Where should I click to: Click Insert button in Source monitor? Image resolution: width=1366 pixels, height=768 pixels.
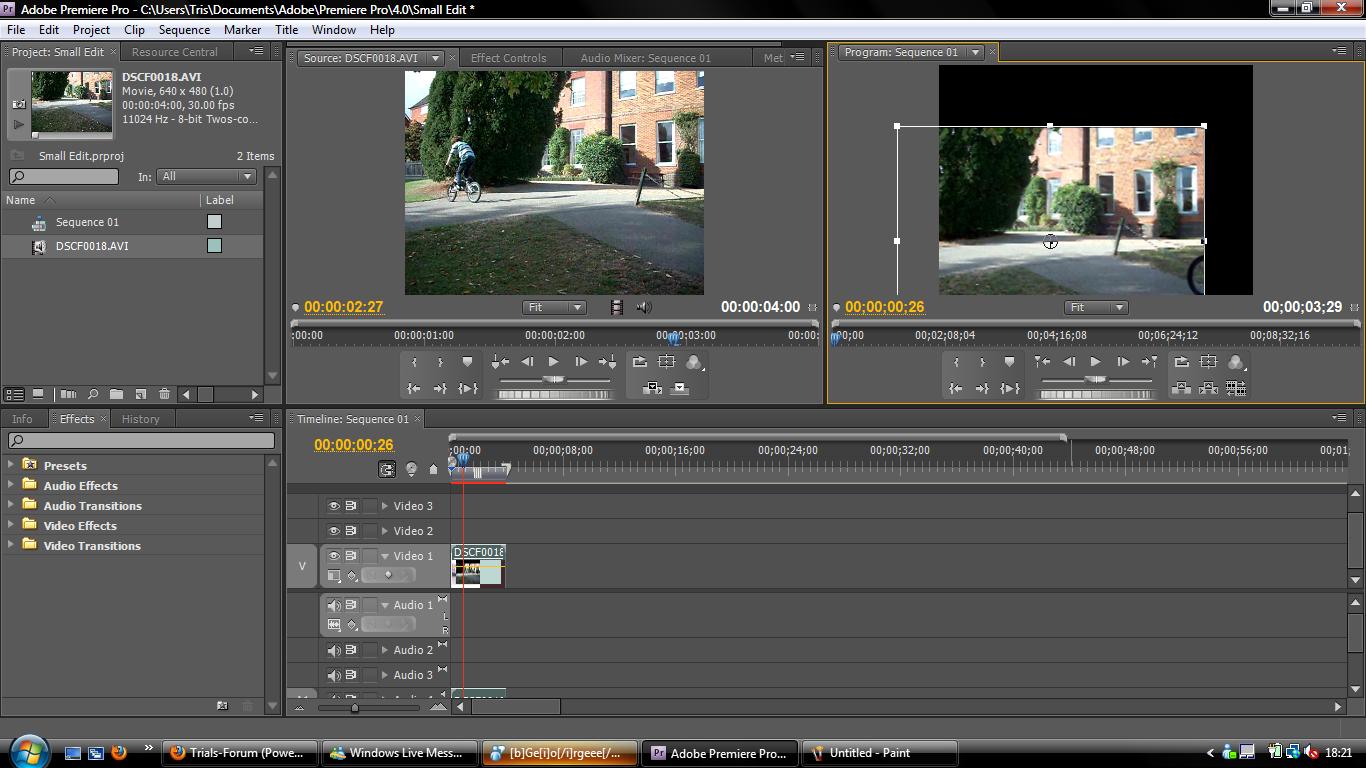[x=652, y=388]
